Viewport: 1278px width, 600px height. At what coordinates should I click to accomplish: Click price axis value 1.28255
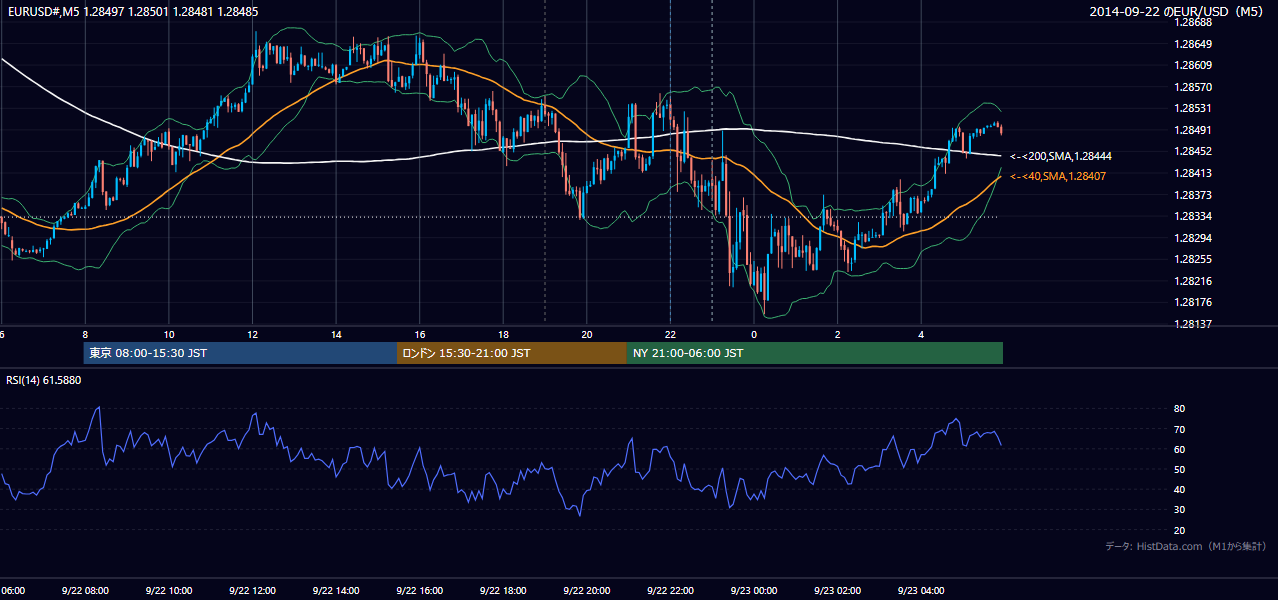[1193, 259]
